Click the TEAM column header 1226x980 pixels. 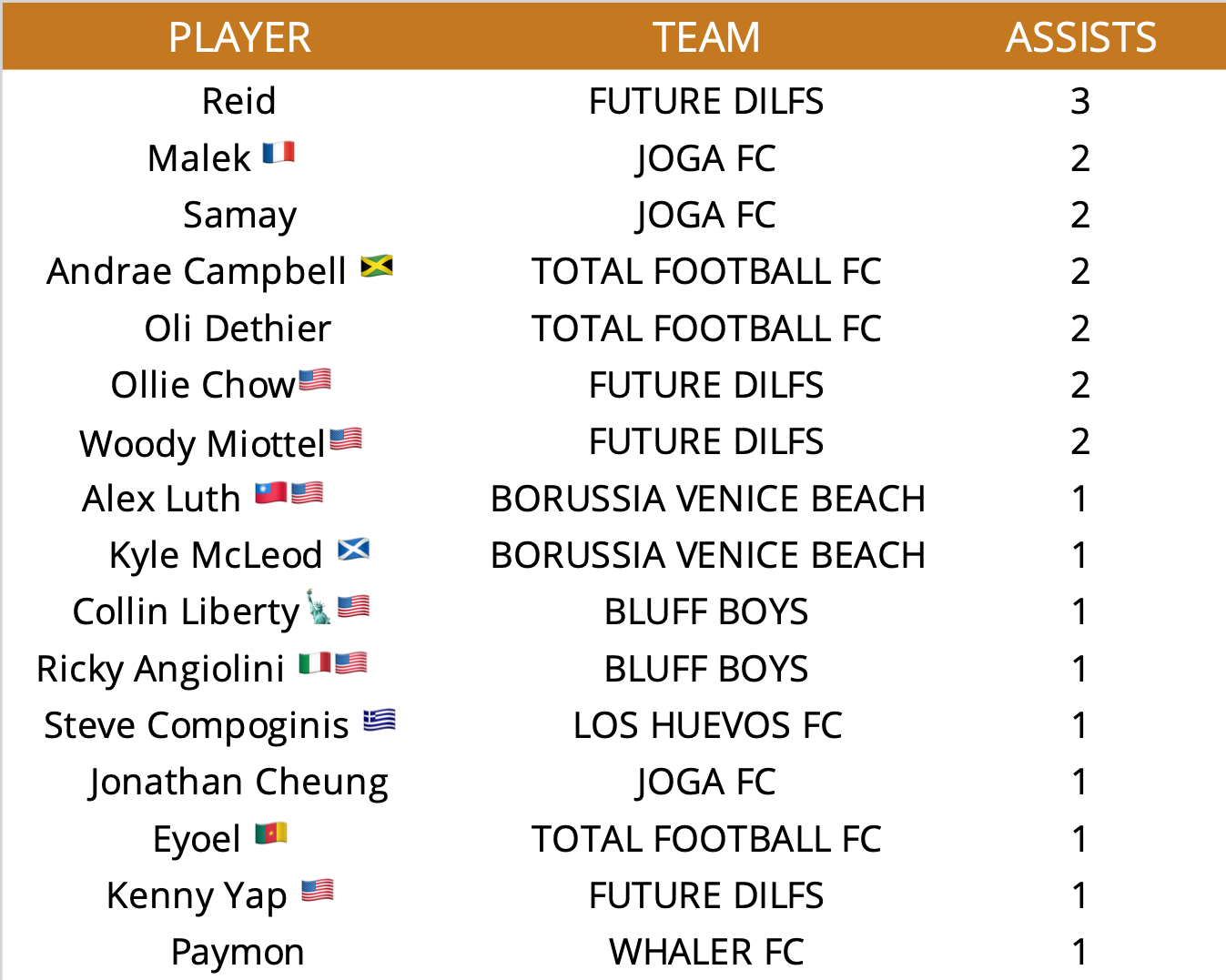[706, 37]
